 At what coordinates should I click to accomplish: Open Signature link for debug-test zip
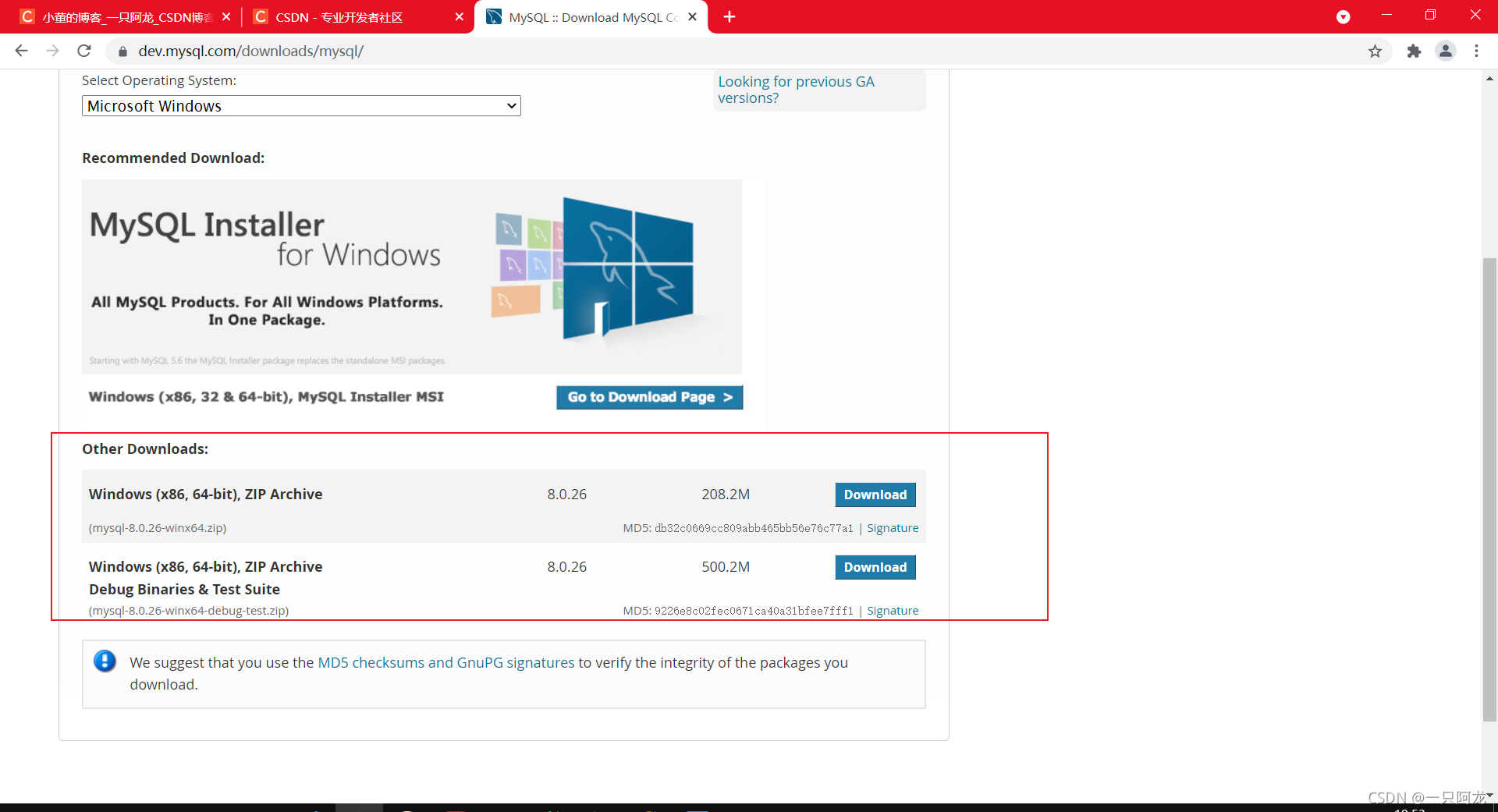893,611
